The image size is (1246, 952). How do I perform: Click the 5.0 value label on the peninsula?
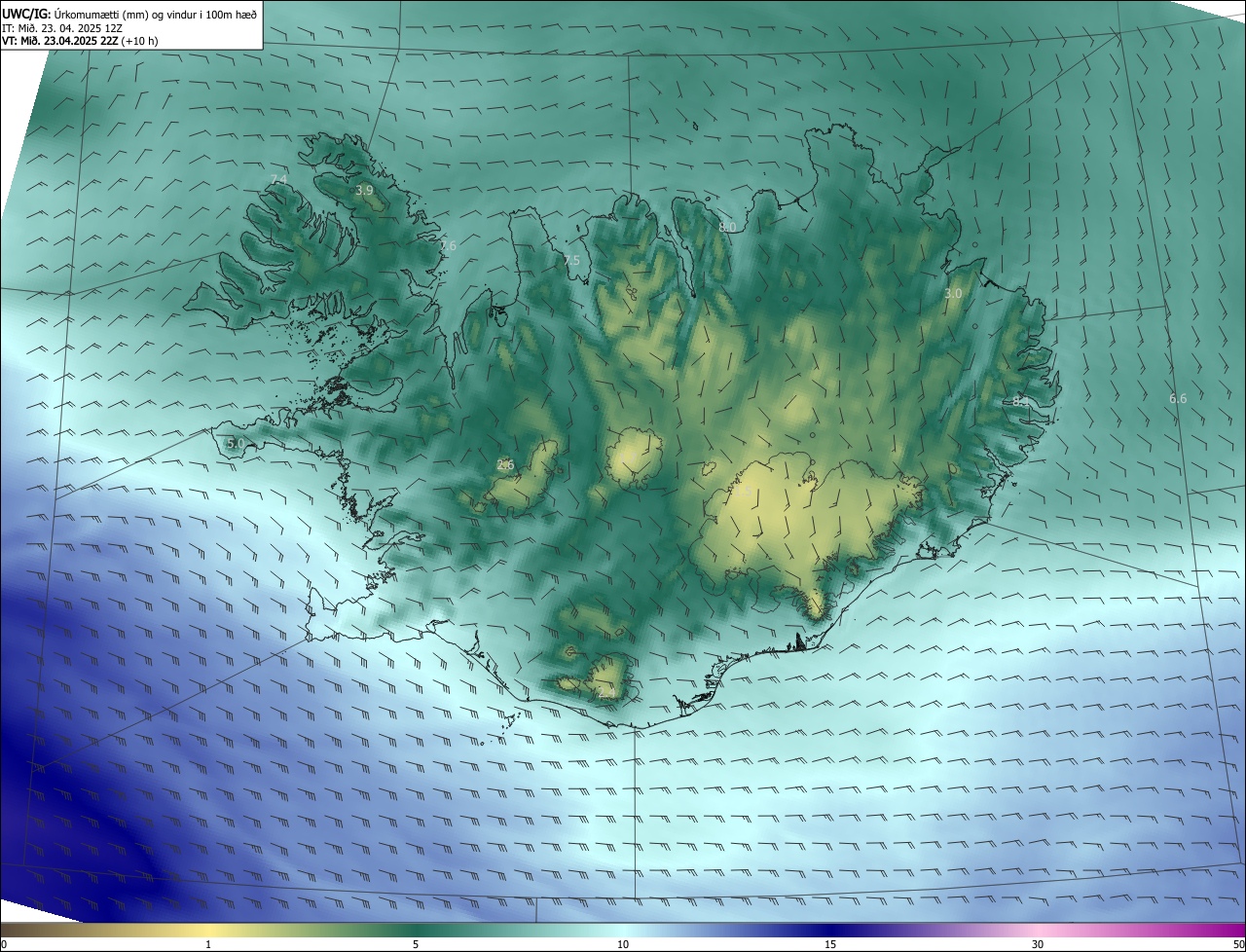click(235, 444)
